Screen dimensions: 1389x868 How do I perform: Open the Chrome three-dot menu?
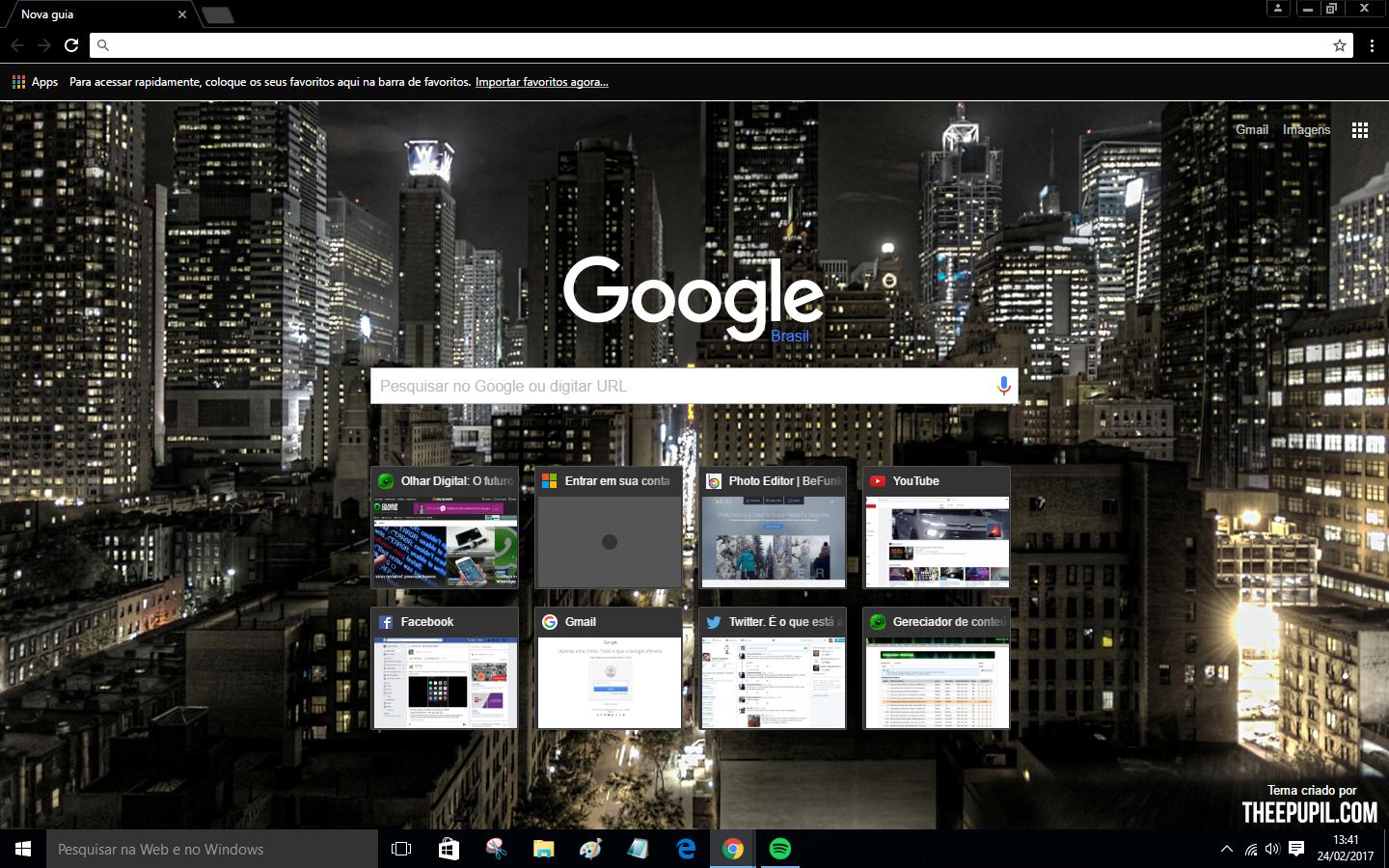pyautogui.click(x=1372, y=45)
